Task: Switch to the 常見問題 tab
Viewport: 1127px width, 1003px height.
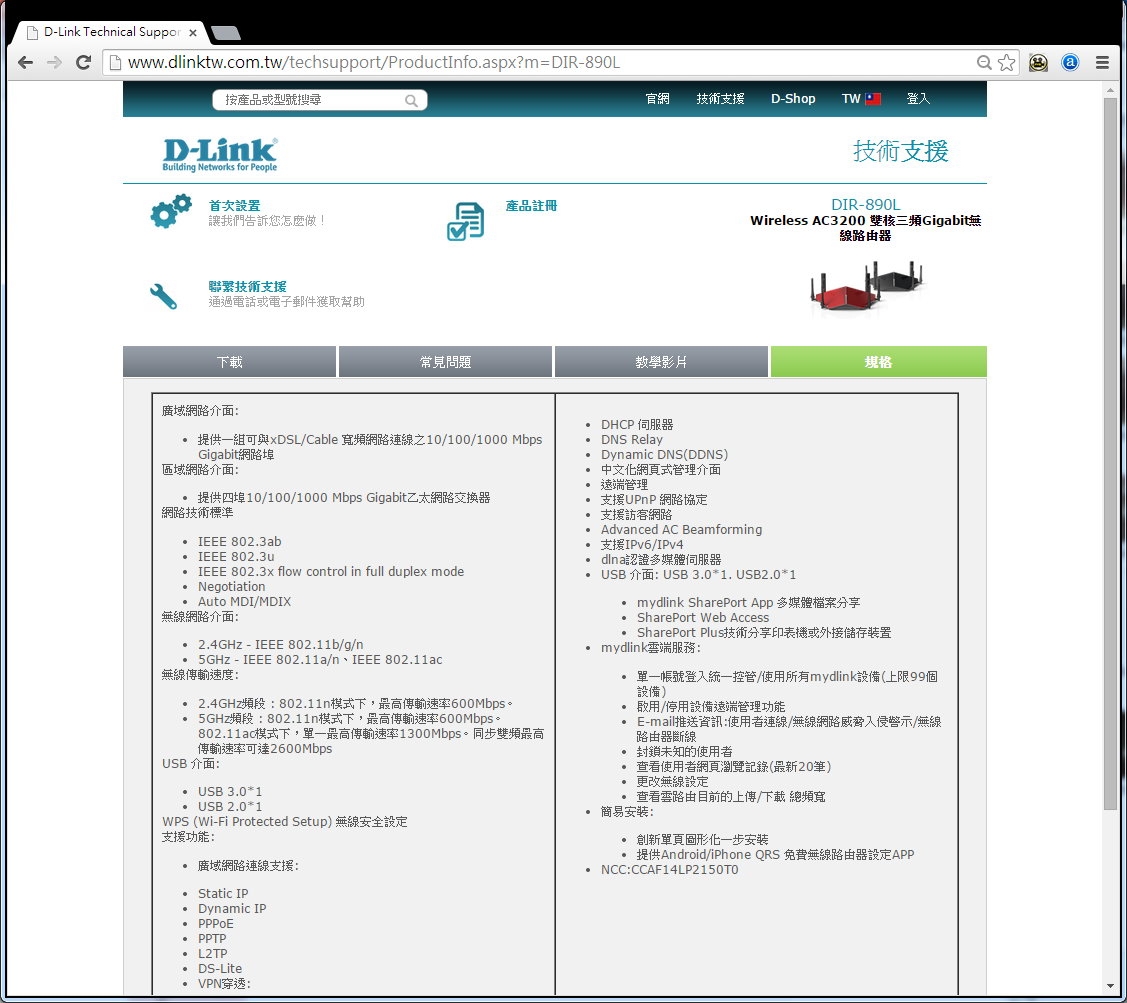Action: [x=446, y=362]
